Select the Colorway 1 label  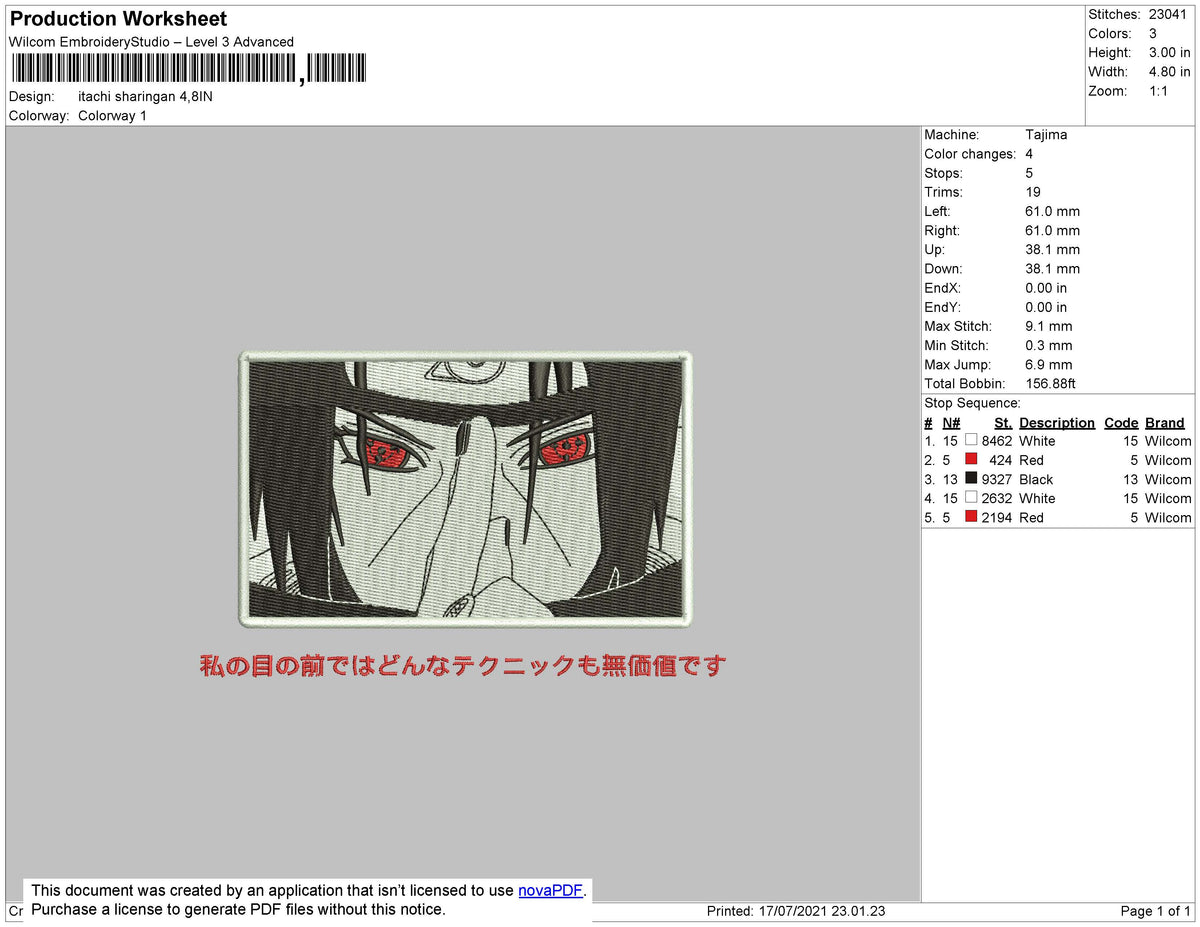[112, 115]
